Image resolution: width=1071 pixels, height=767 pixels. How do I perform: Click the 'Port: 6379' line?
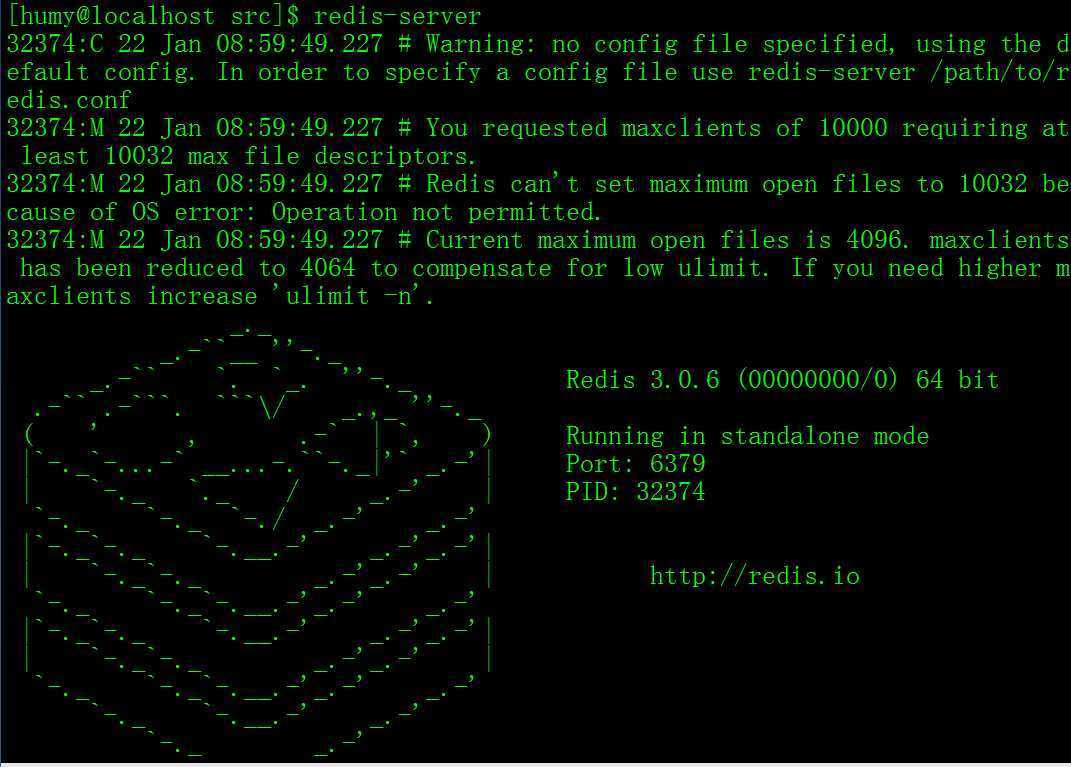pyautogui.click(x=635, y=464)
